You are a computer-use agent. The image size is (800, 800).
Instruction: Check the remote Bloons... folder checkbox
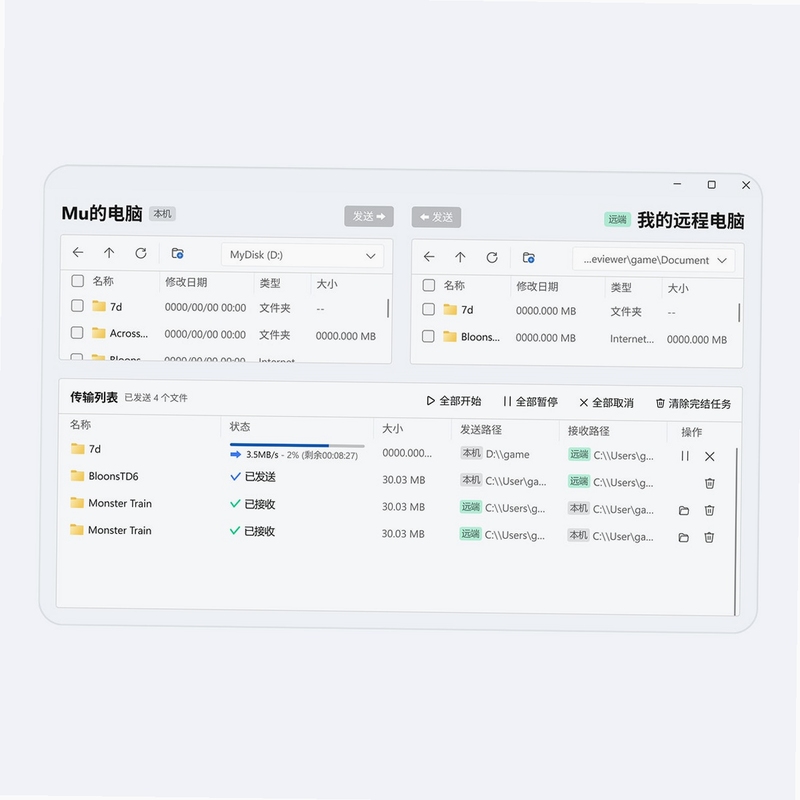428,336
